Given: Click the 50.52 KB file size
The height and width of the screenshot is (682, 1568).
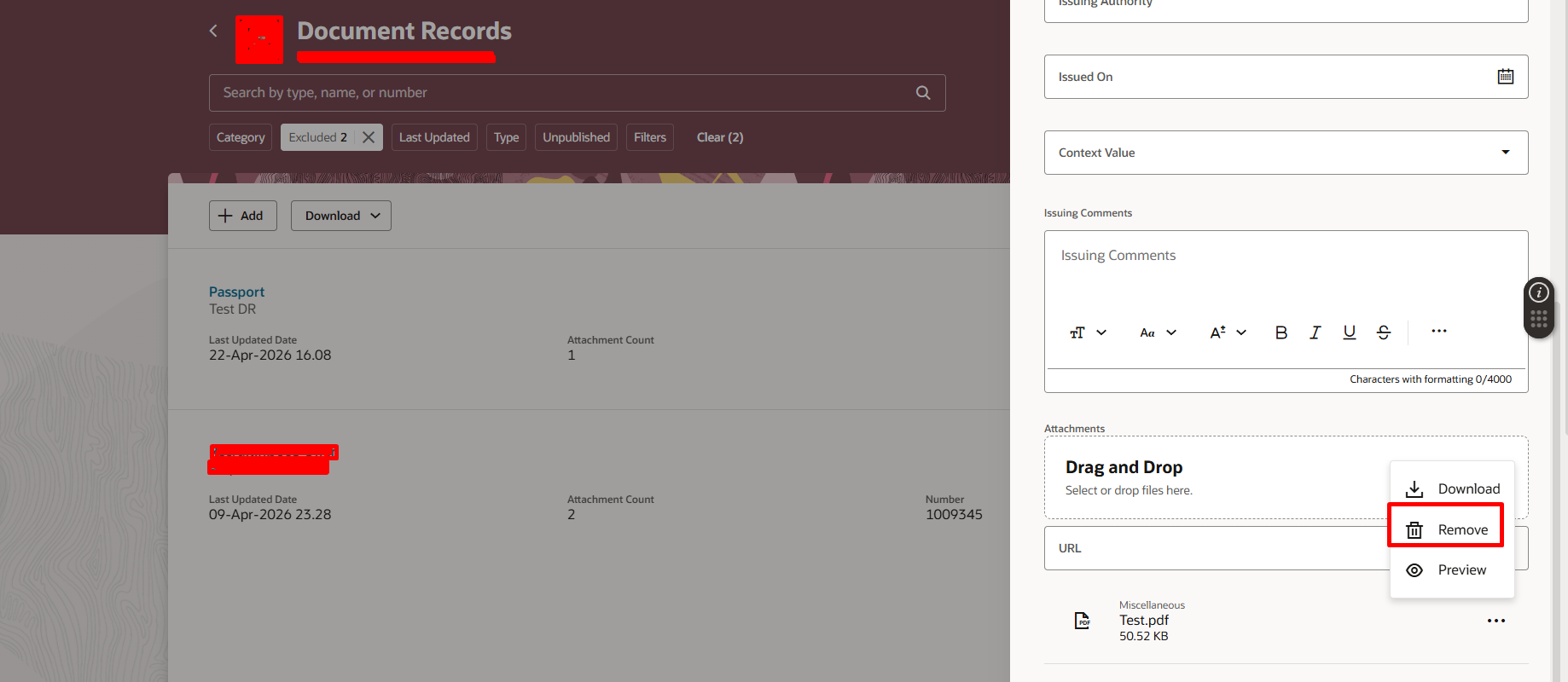Looking at the screenshot, I should coord(1144,636).
